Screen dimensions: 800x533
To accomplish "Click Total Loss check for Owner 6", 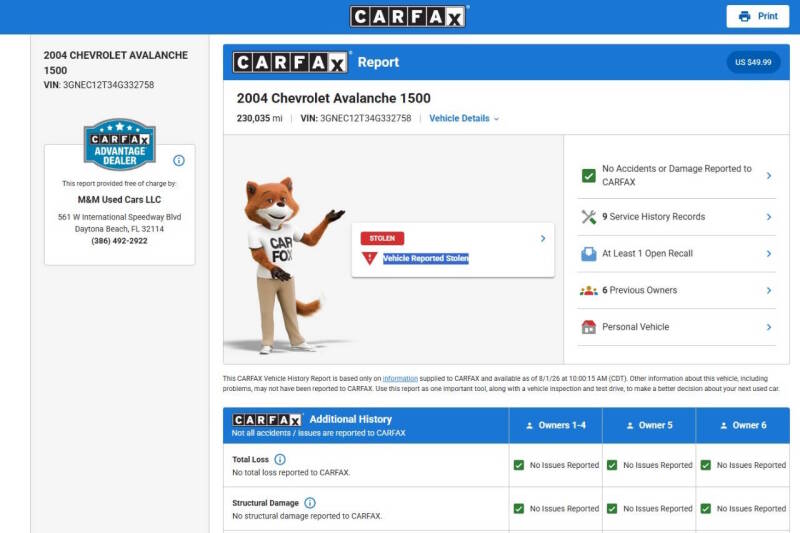I will (x=706, y=465).
